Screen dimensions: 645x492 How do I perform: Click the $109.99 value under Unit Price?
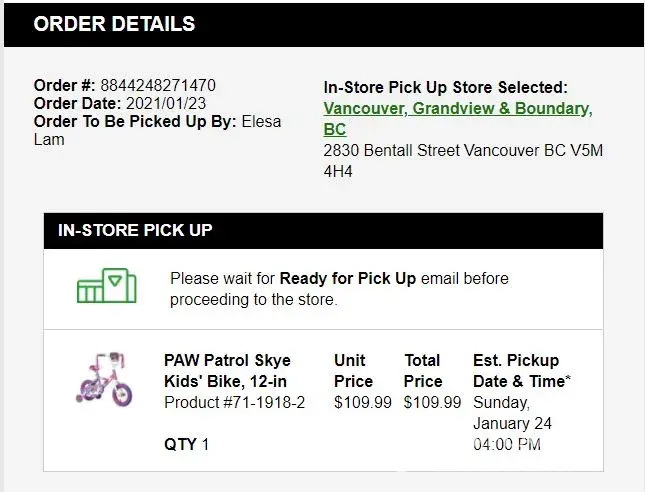point(363,403)
